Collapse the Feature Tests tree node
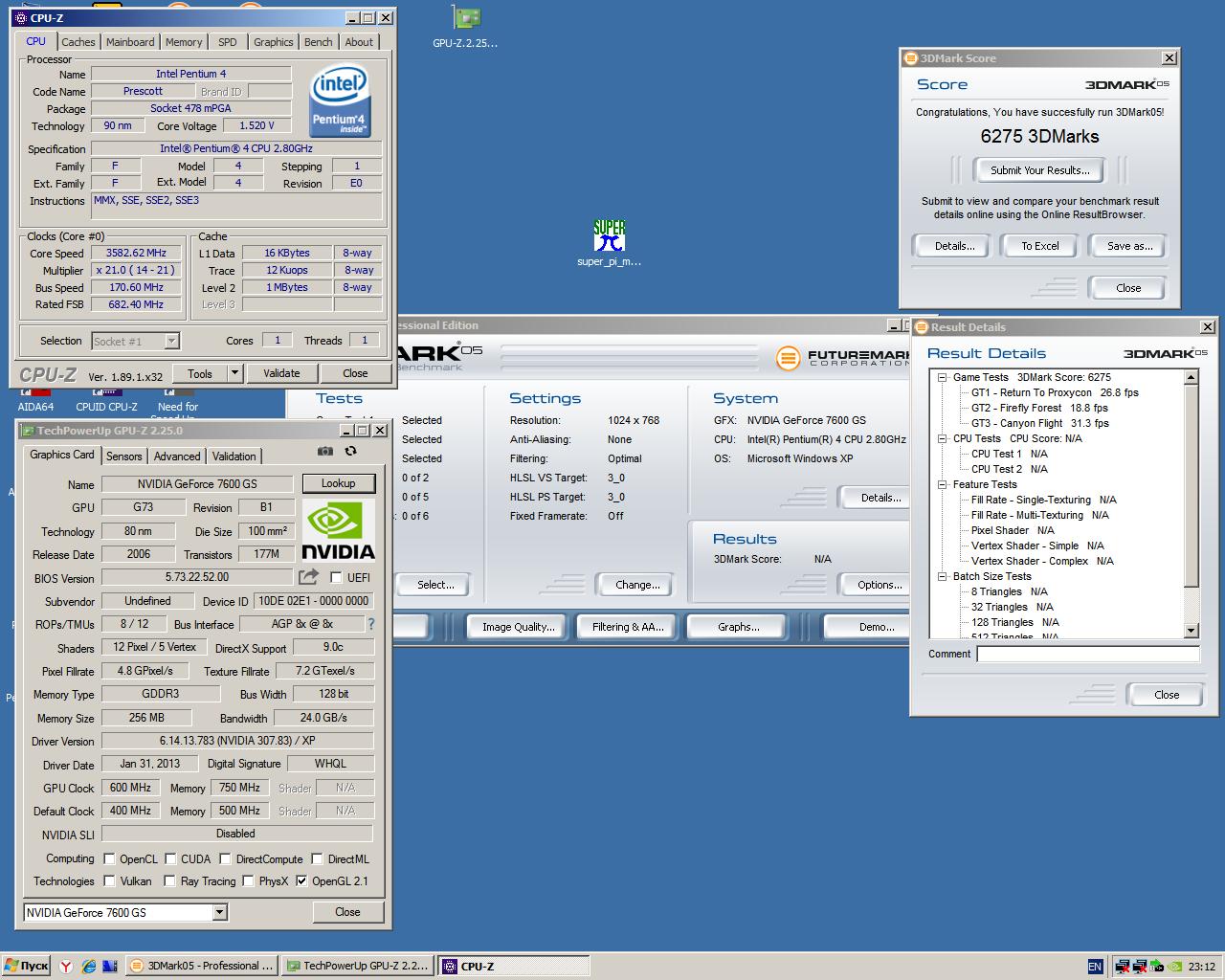Viewport: 1225px width, 980px height. point(943,484)
